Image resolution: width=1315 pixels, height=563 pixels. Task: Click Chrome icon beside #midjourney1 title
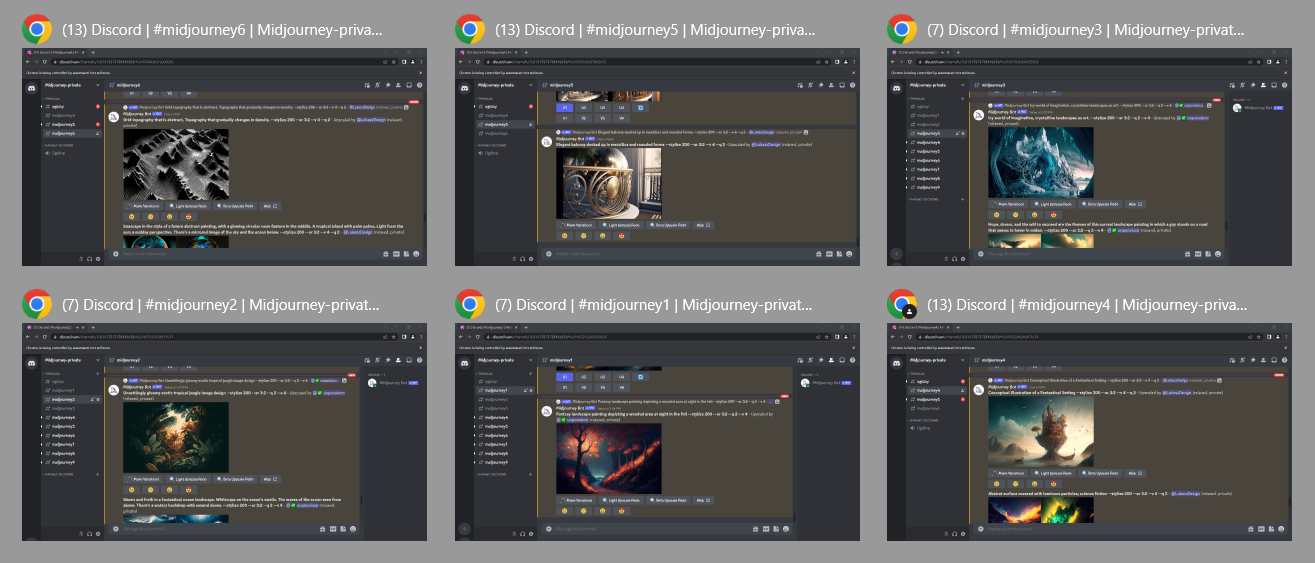point(470,304)
